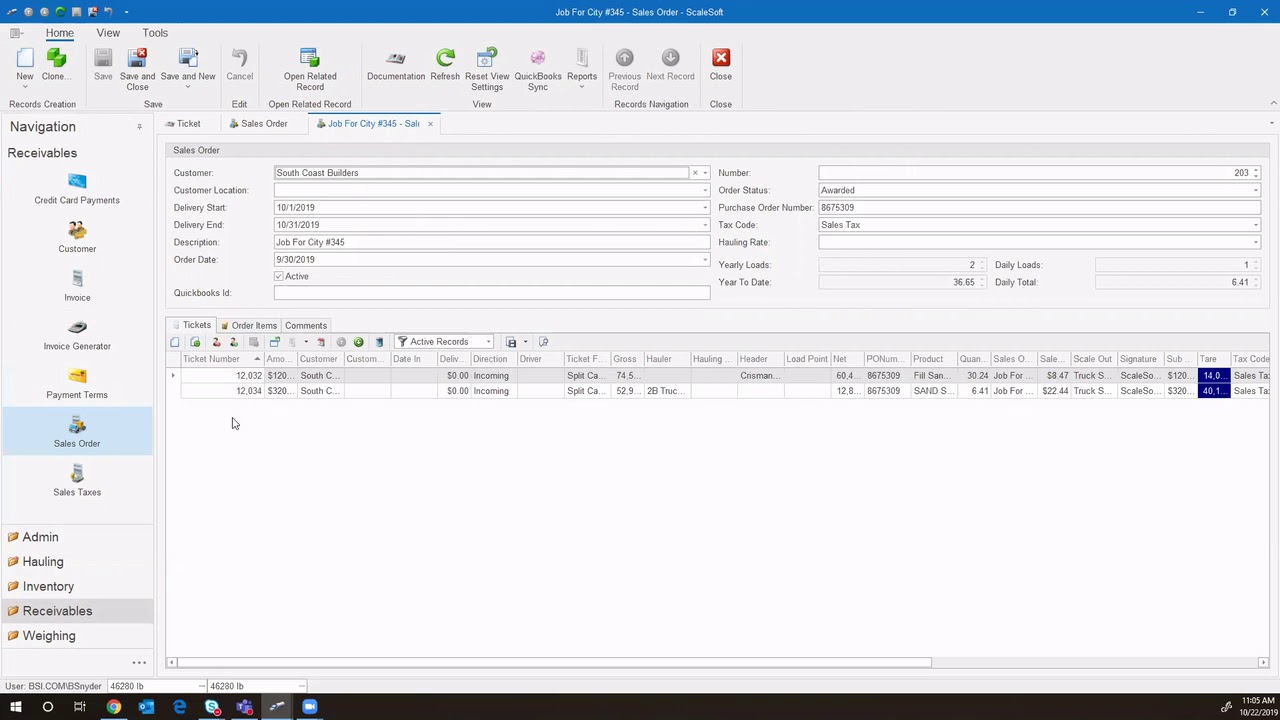The height and width of the screenshot is (720, 1280).
Task: Open the Comments tab
Action: [306, 325]
